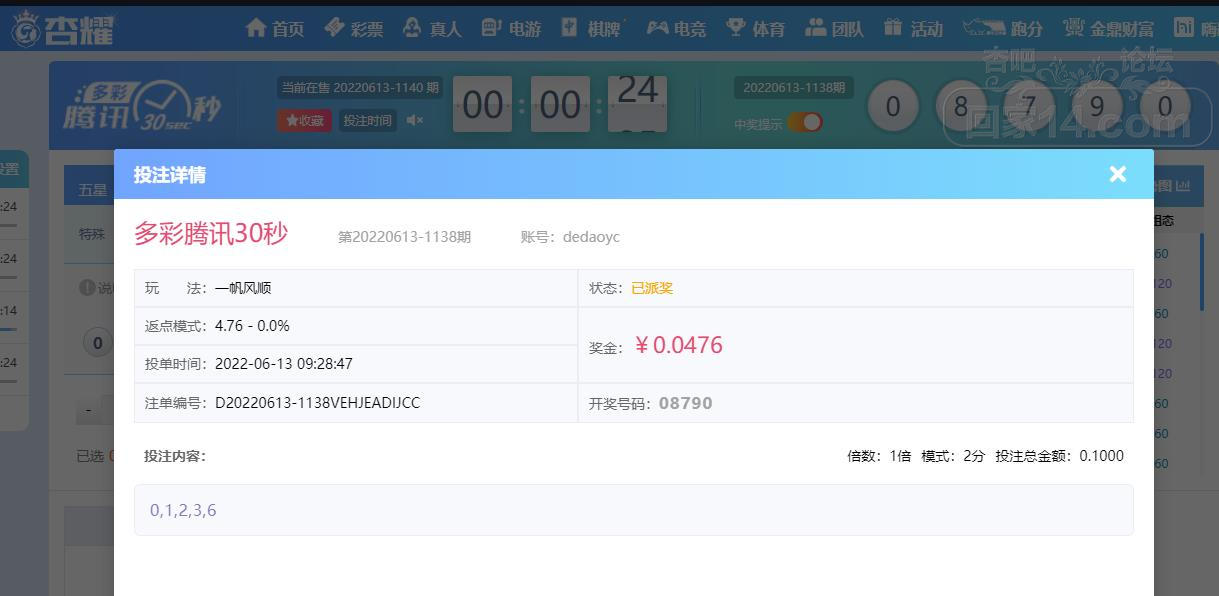Click the 多彩腾讯30秒 game logo

(x=142, y=108)
